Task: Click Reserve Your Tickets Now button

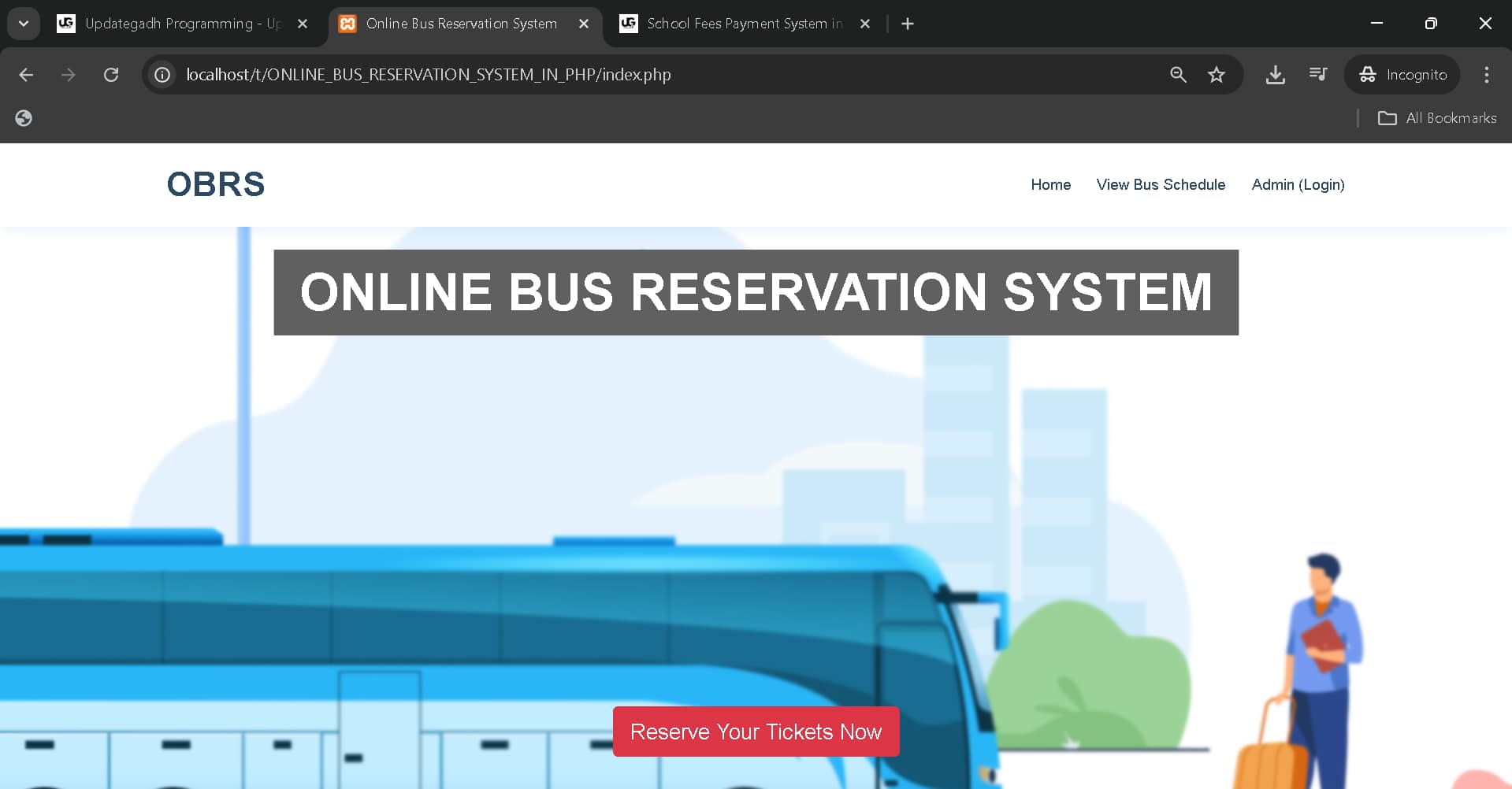Action: point(755,731)
